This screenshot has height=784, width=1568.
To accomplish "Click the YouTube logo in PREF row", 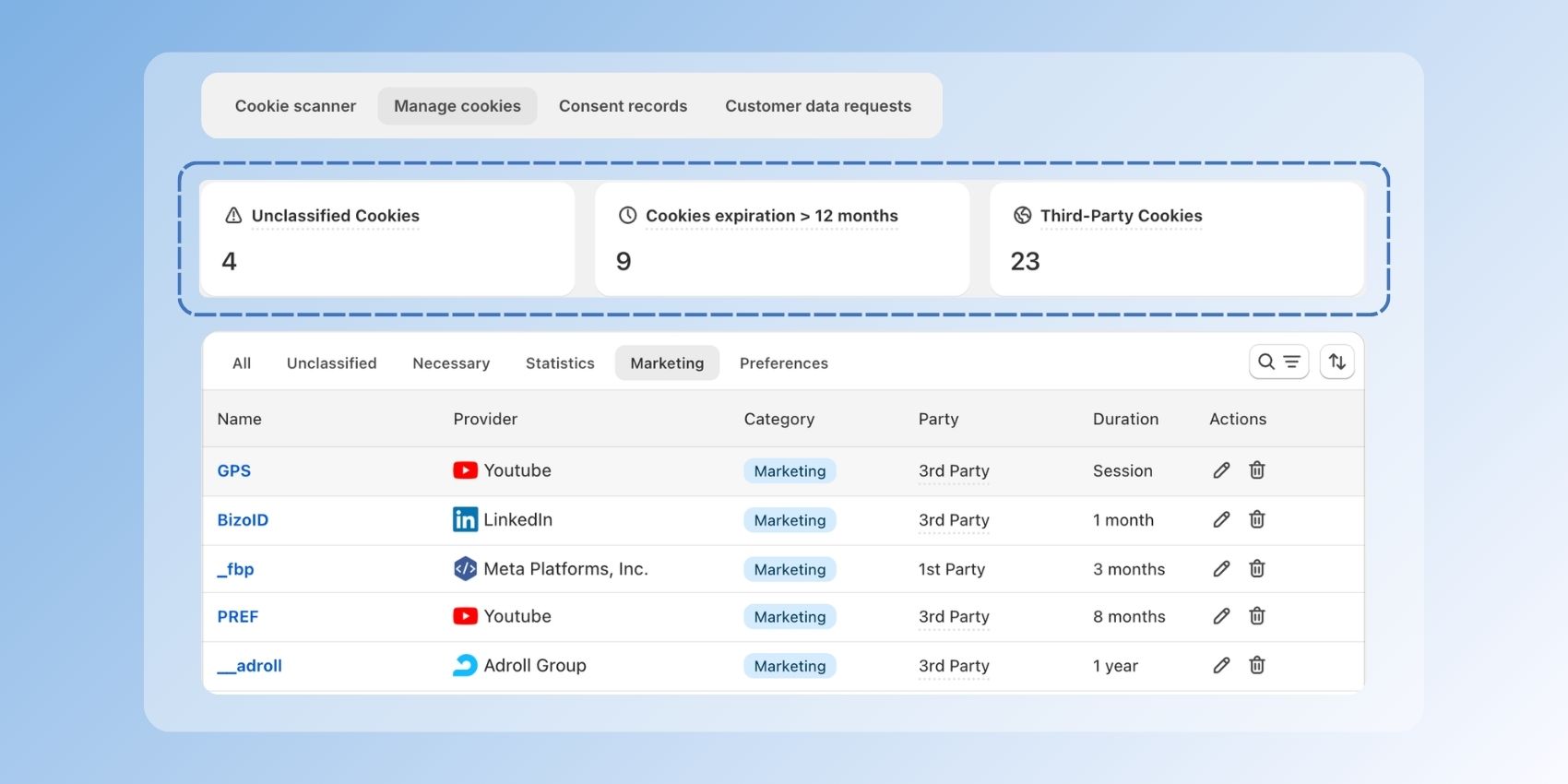I will 465,616.
